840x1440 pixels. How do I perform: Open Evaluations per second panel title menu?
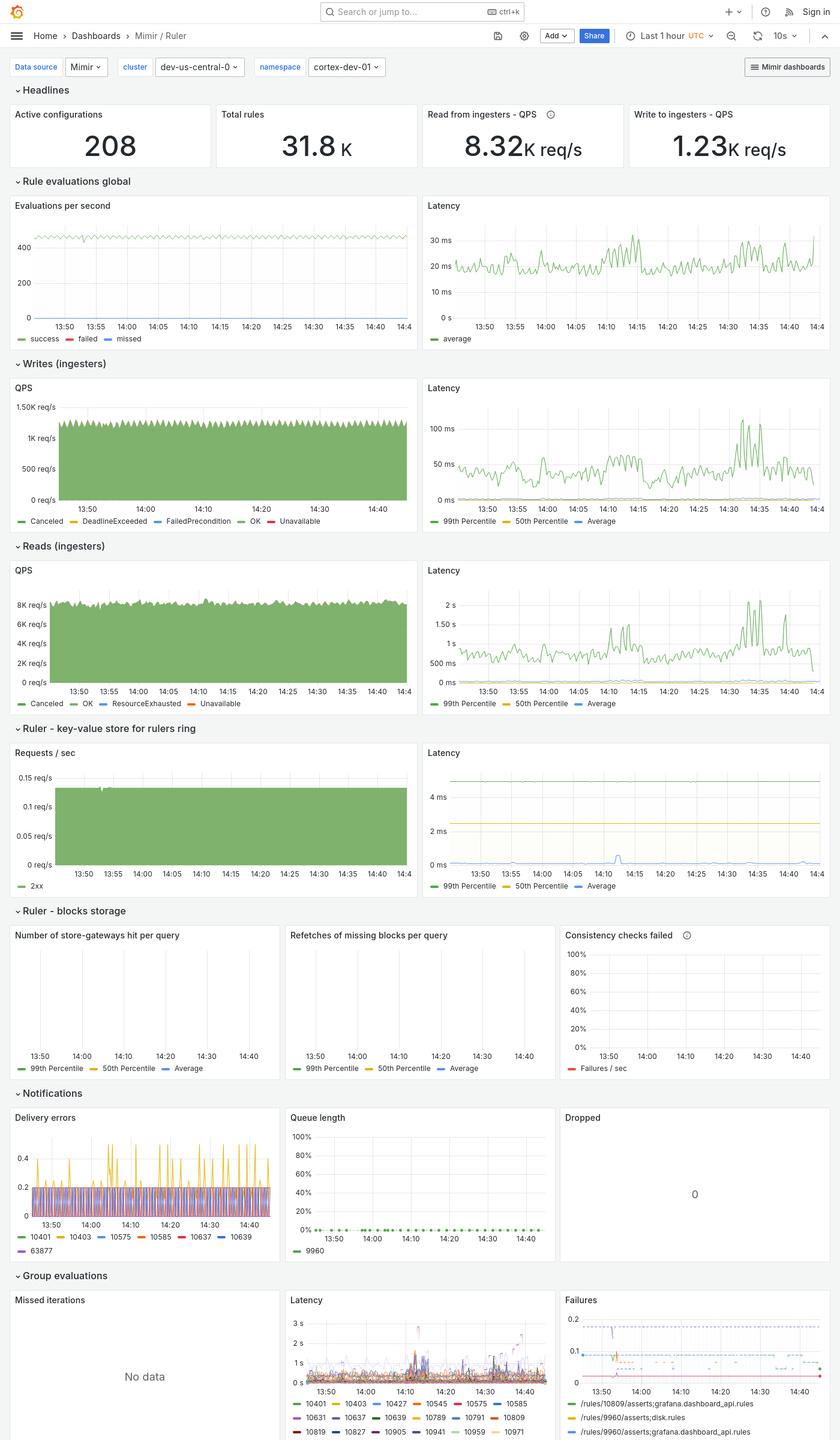click(x=63, y=206)
